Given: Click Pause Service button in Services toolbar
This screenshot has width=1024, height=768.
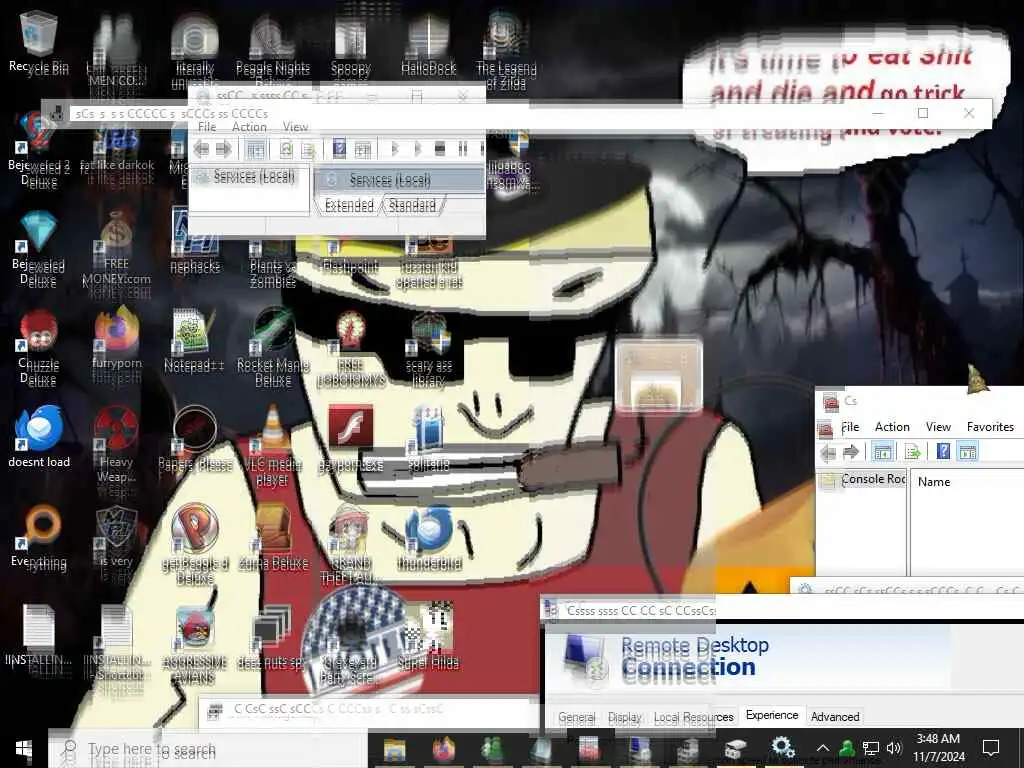Looking at the screenshot, I should coord(462,150).
